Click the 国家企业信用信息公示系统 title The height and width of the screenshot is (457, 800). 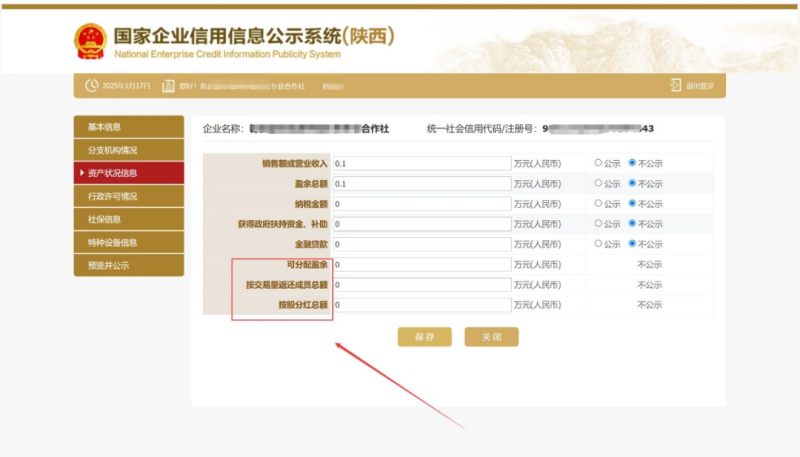tap(254, 36)
